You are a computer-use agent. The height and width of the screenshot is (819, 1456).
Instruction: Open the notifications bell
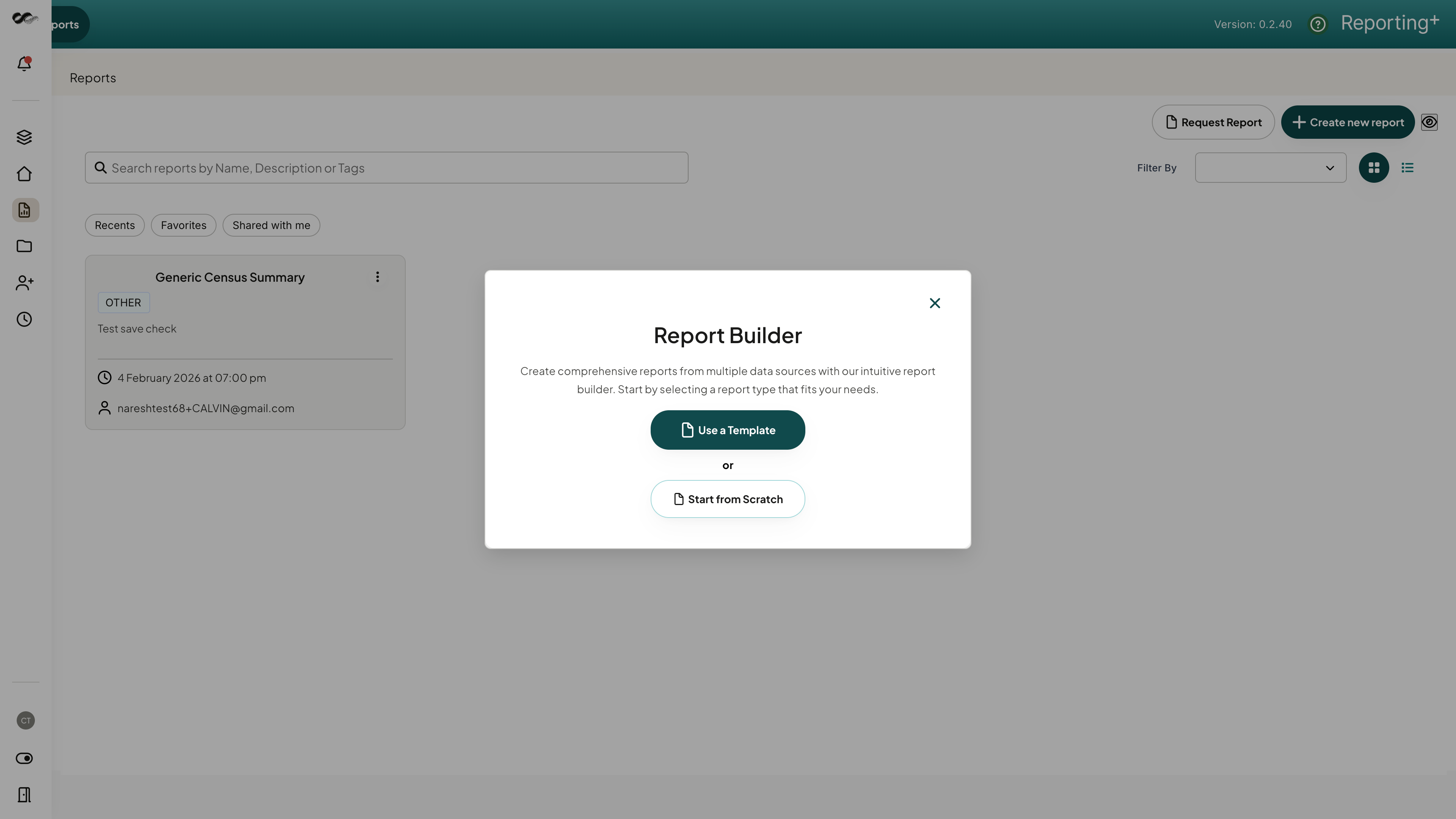click(24, 63)
